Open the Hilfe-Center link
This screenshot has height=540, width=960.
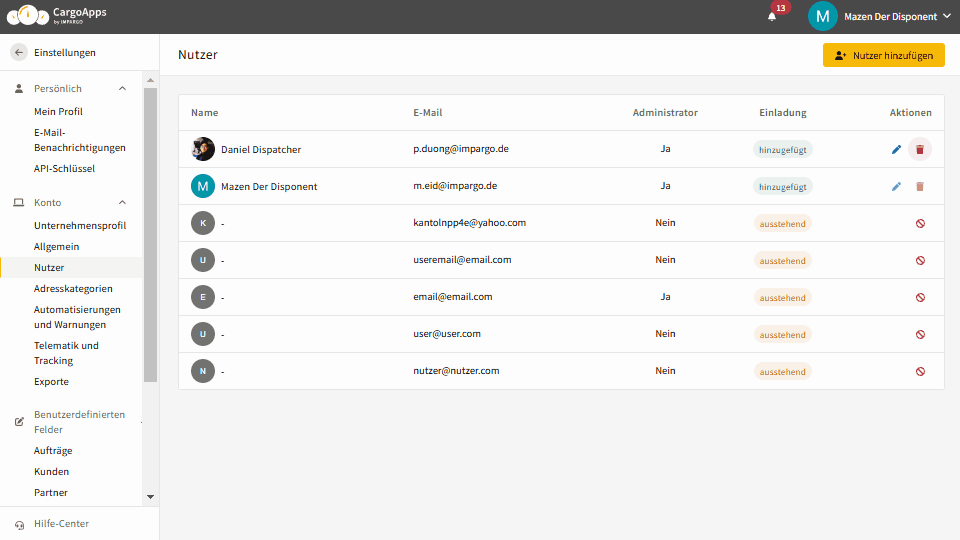click(x=61, y=523)
